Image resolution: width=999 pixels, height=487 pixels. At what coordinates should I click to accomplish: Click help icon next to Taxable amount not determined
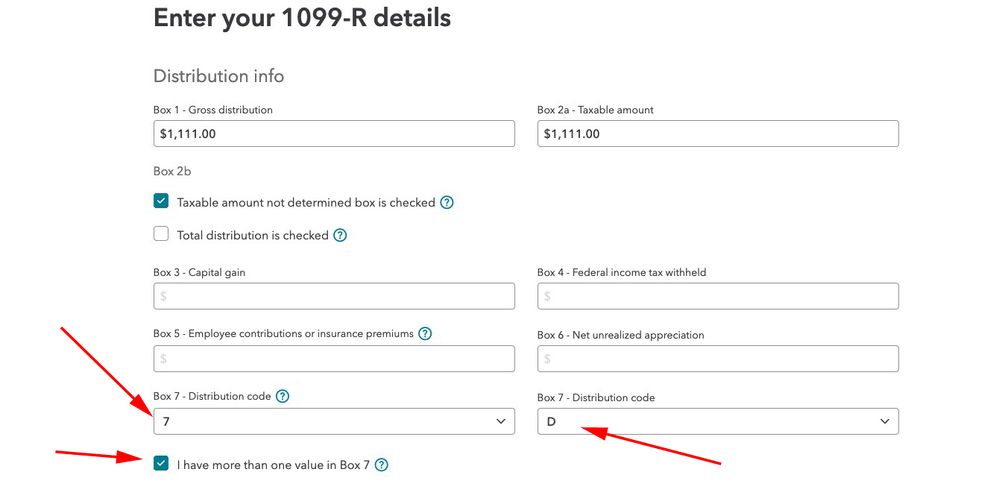[447, 202]
